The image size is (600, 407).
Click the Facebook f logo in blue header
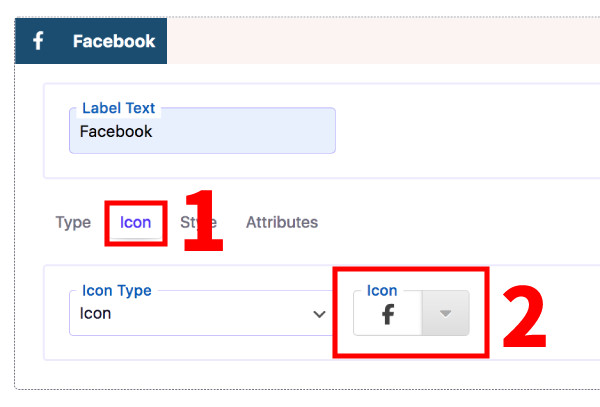coord(38,41)
